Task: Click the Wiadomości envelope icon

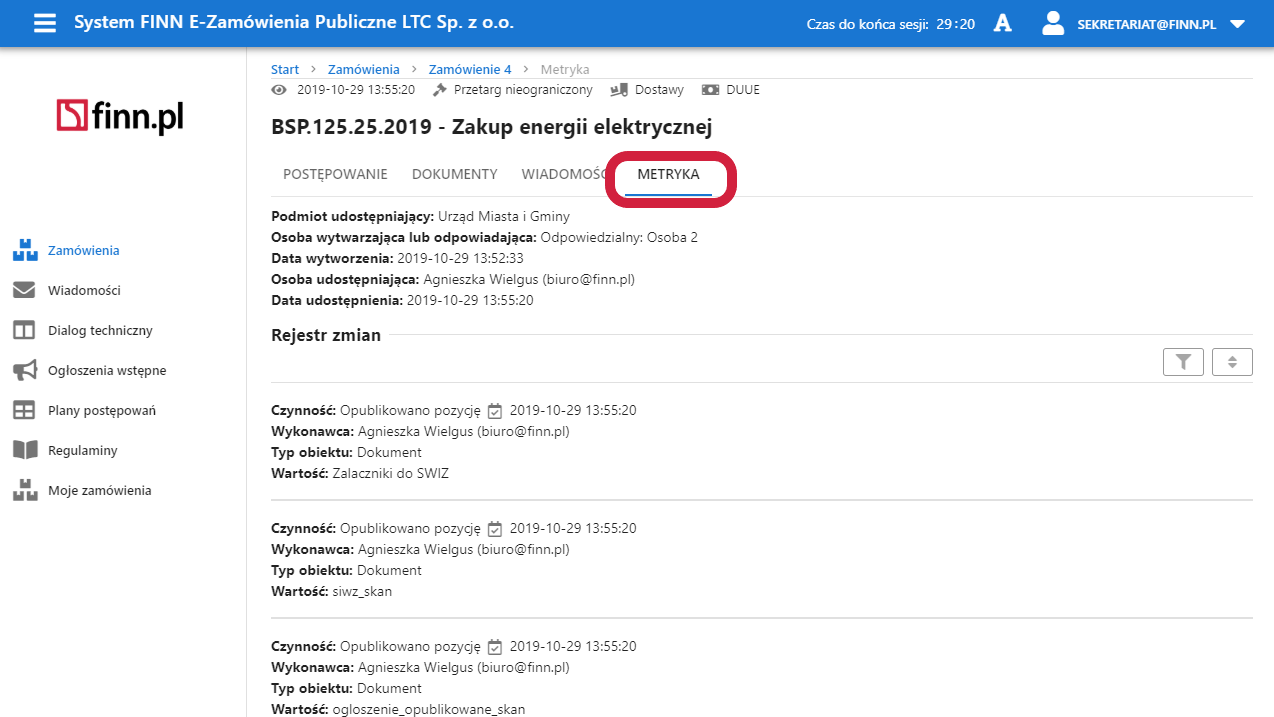Action: point(24,291)
